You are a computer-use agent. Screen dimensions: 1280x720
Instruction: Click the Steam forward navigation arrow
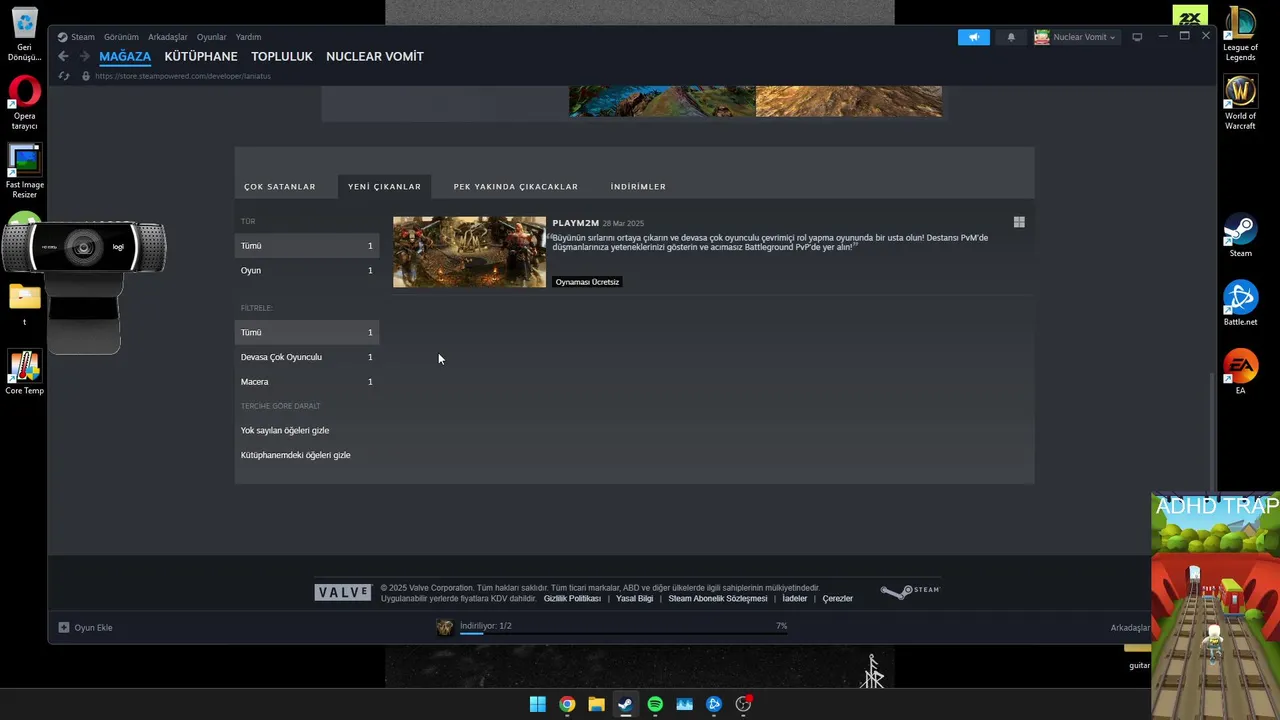pyautogui.click(x=85, y=57)
